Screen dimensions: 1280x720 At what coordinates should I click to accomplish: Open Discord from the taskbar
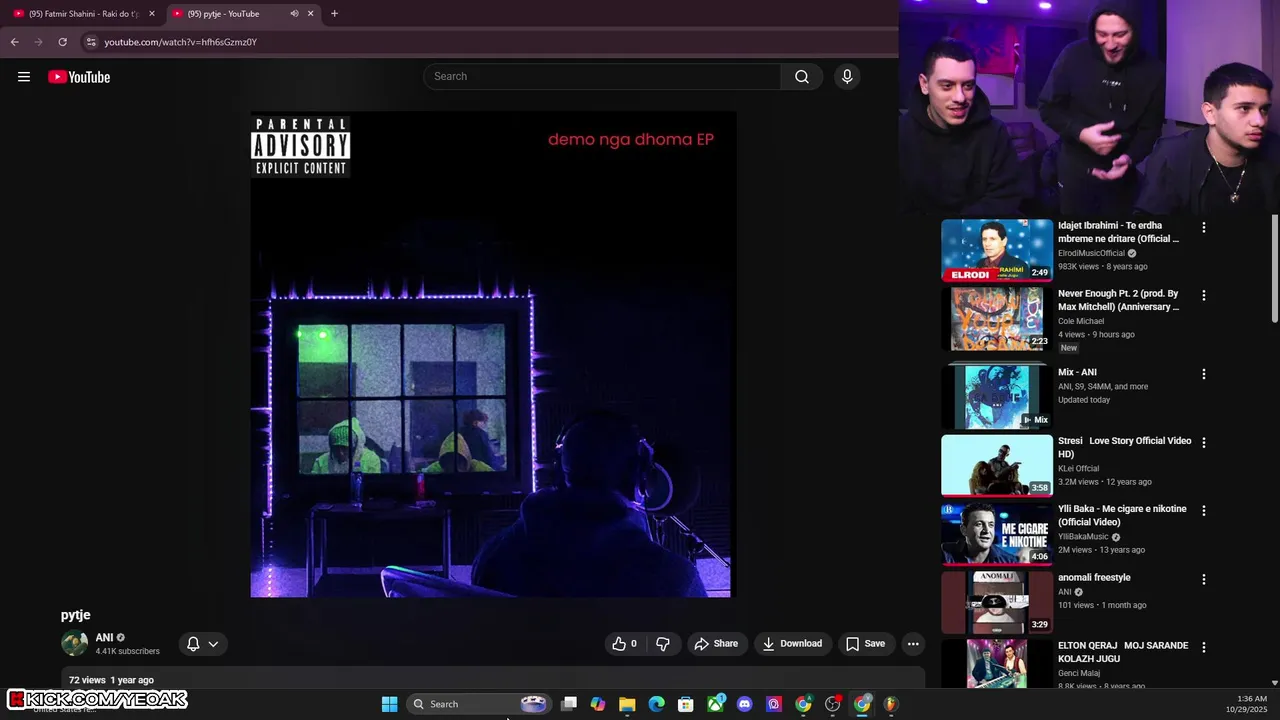(744, 704)
